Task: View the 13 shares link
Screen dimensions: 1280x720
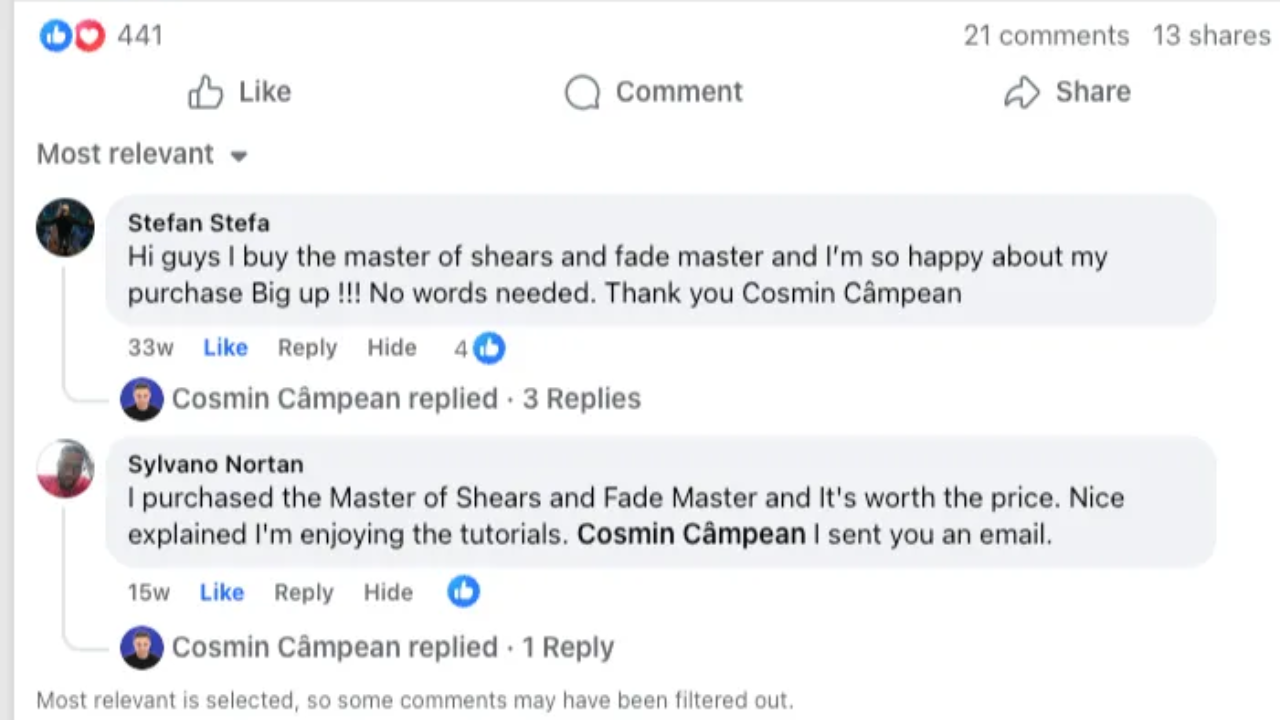Action: (1211, 36)
